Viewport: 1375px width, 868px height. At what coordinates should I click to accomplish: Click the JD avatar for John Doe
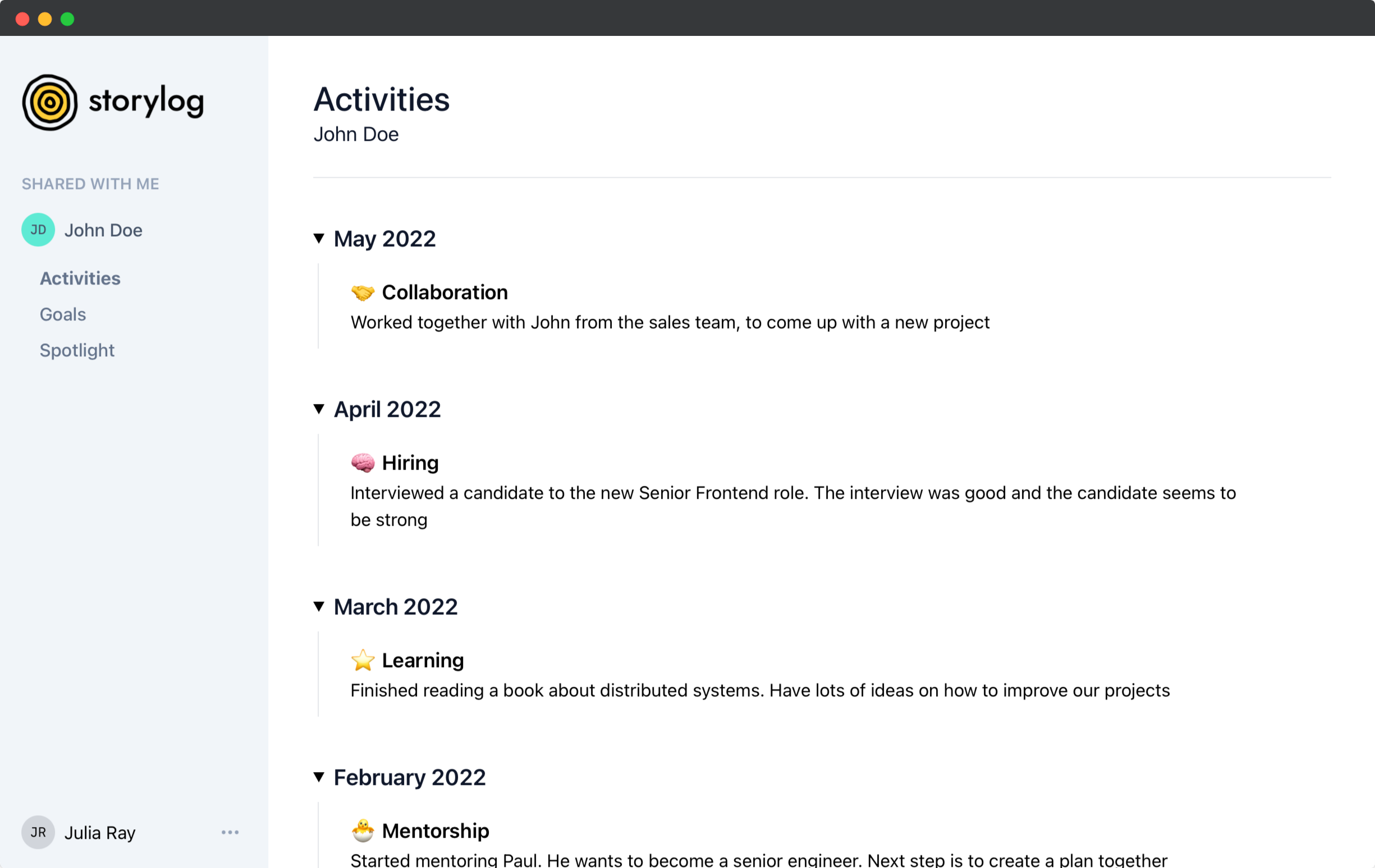(x=38, y=229)
